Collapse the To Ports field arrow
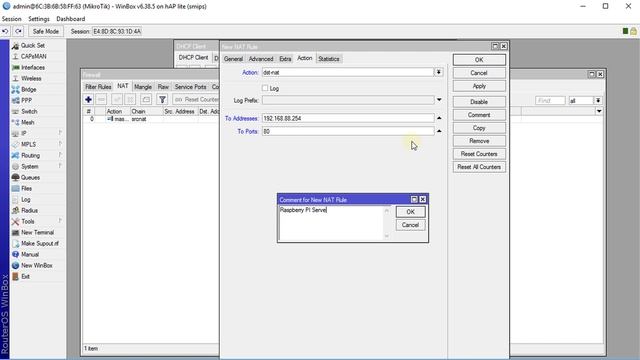The width and height of the screenshot is (640, 360). (439, 131)
